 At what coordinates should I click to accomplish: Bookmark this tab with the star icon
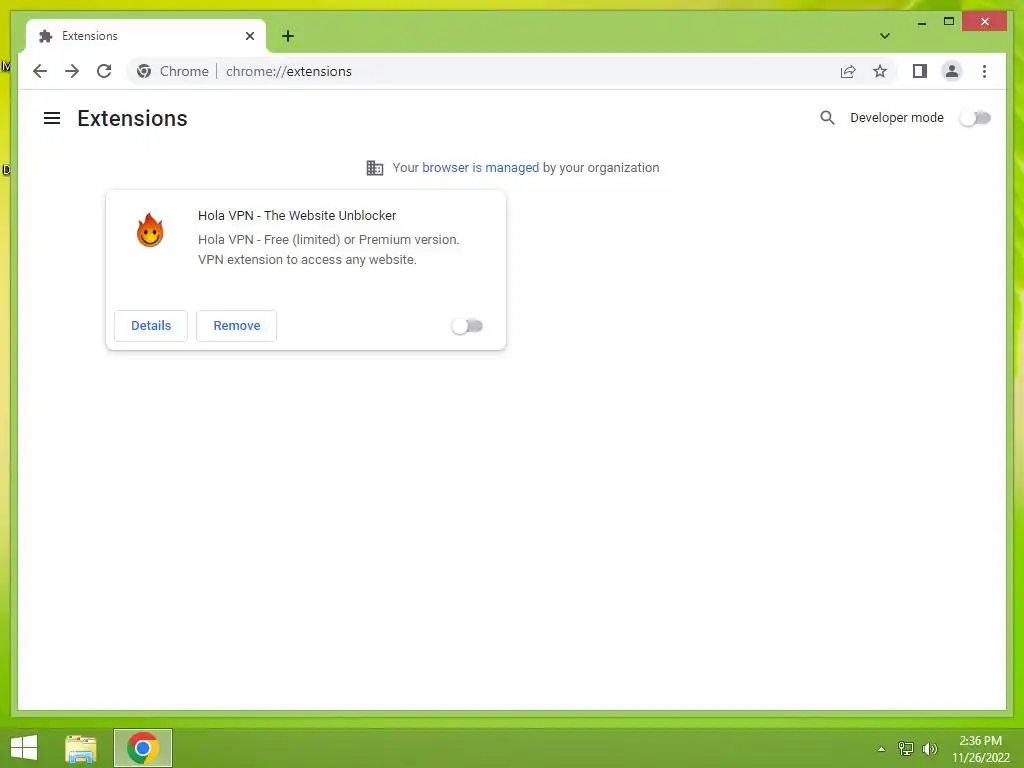pyautogui.click(x=880, y=71)
